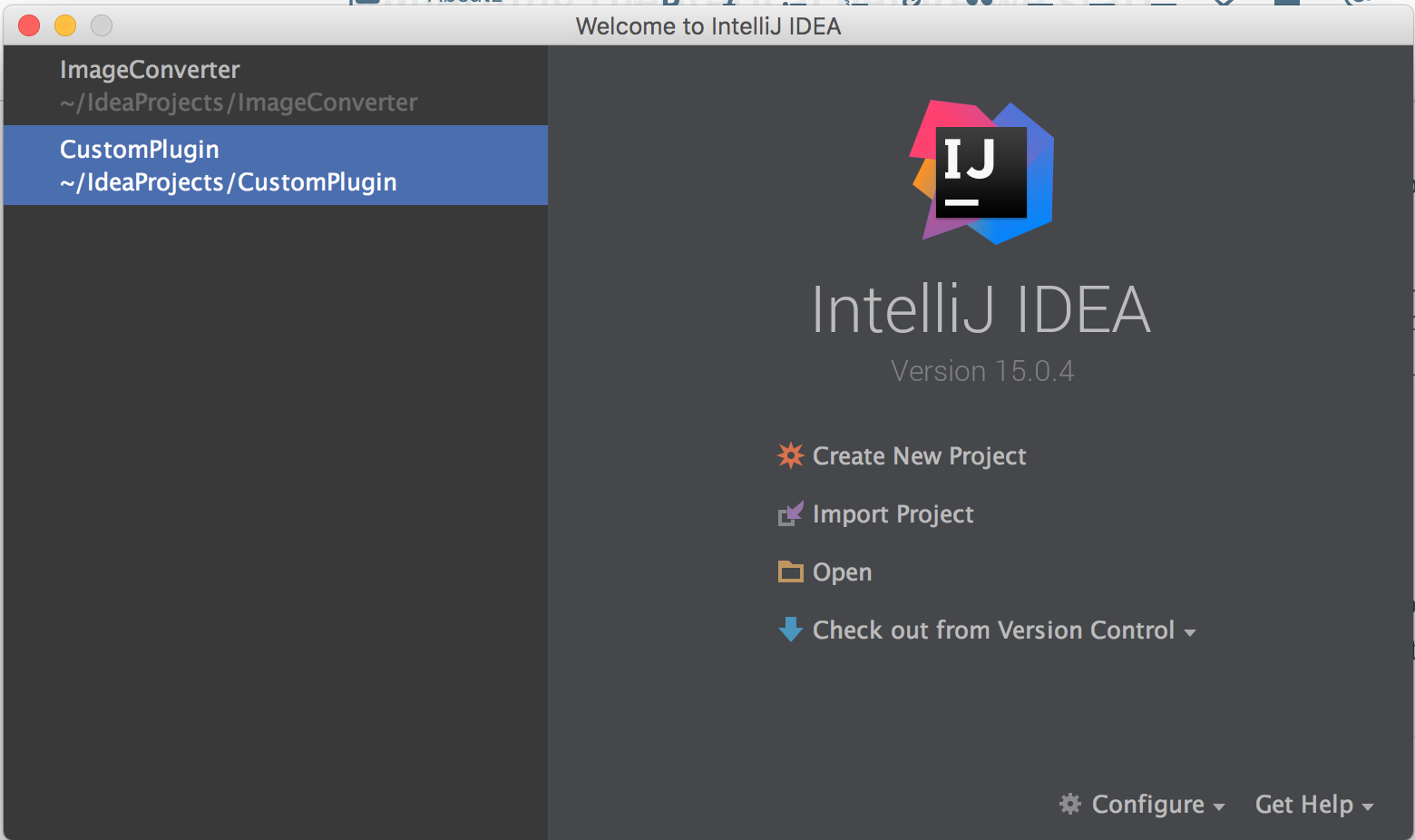Click the IntelliJ IDEA logo
The height and width of the screenshot is (840, 1415).
tap(981, 172)
